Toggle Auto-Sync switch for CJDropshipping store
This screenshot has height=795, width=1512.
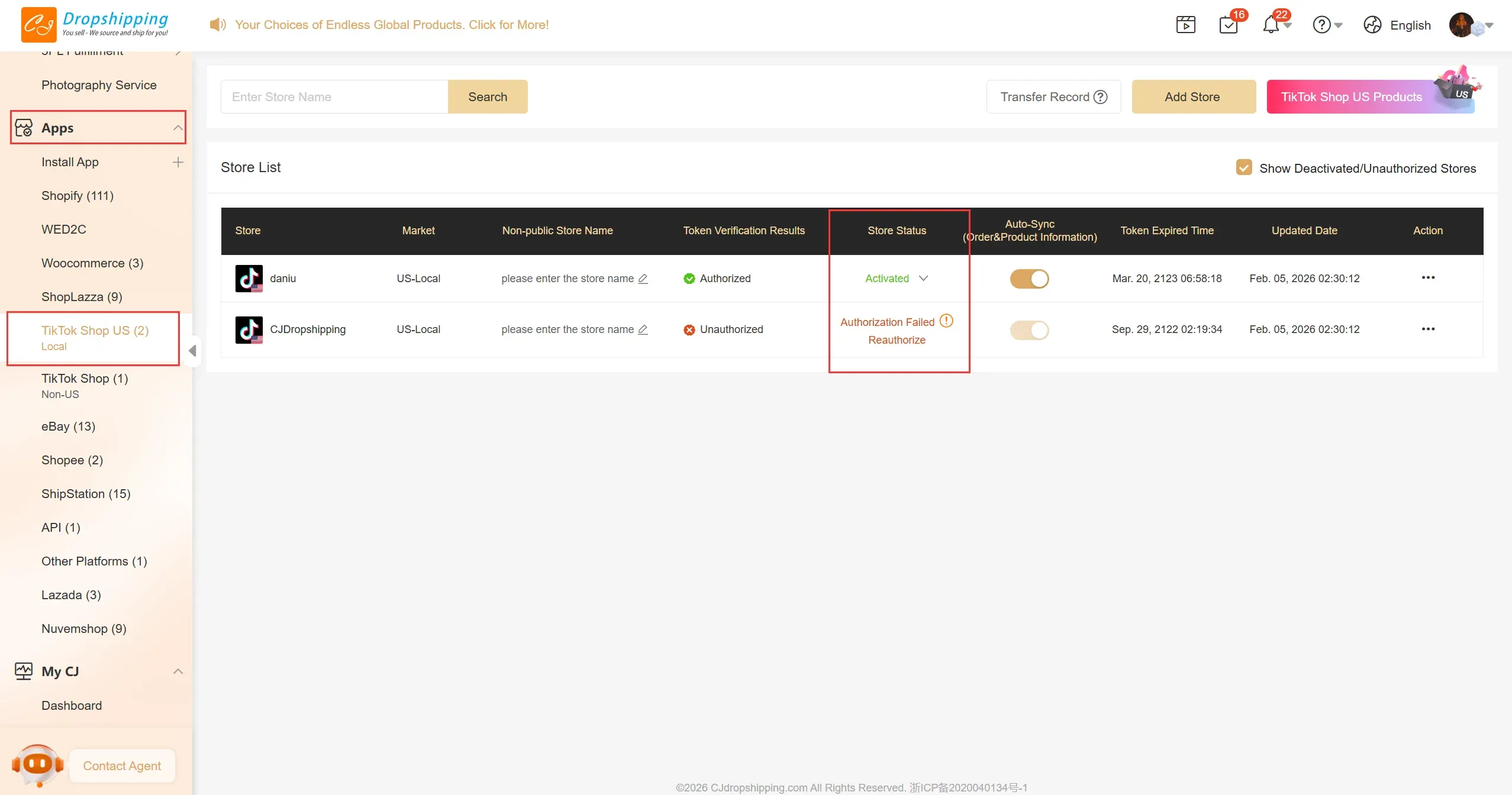pyautogui.click(x=1029, y=329)
